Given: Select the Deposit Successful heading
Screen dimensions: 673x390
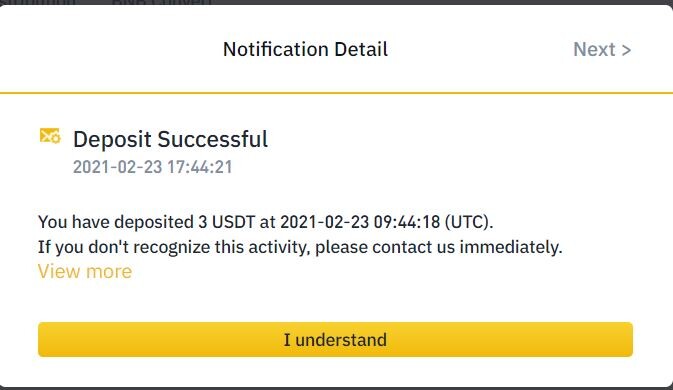Looking at the screenshot, I should point(170,139).
